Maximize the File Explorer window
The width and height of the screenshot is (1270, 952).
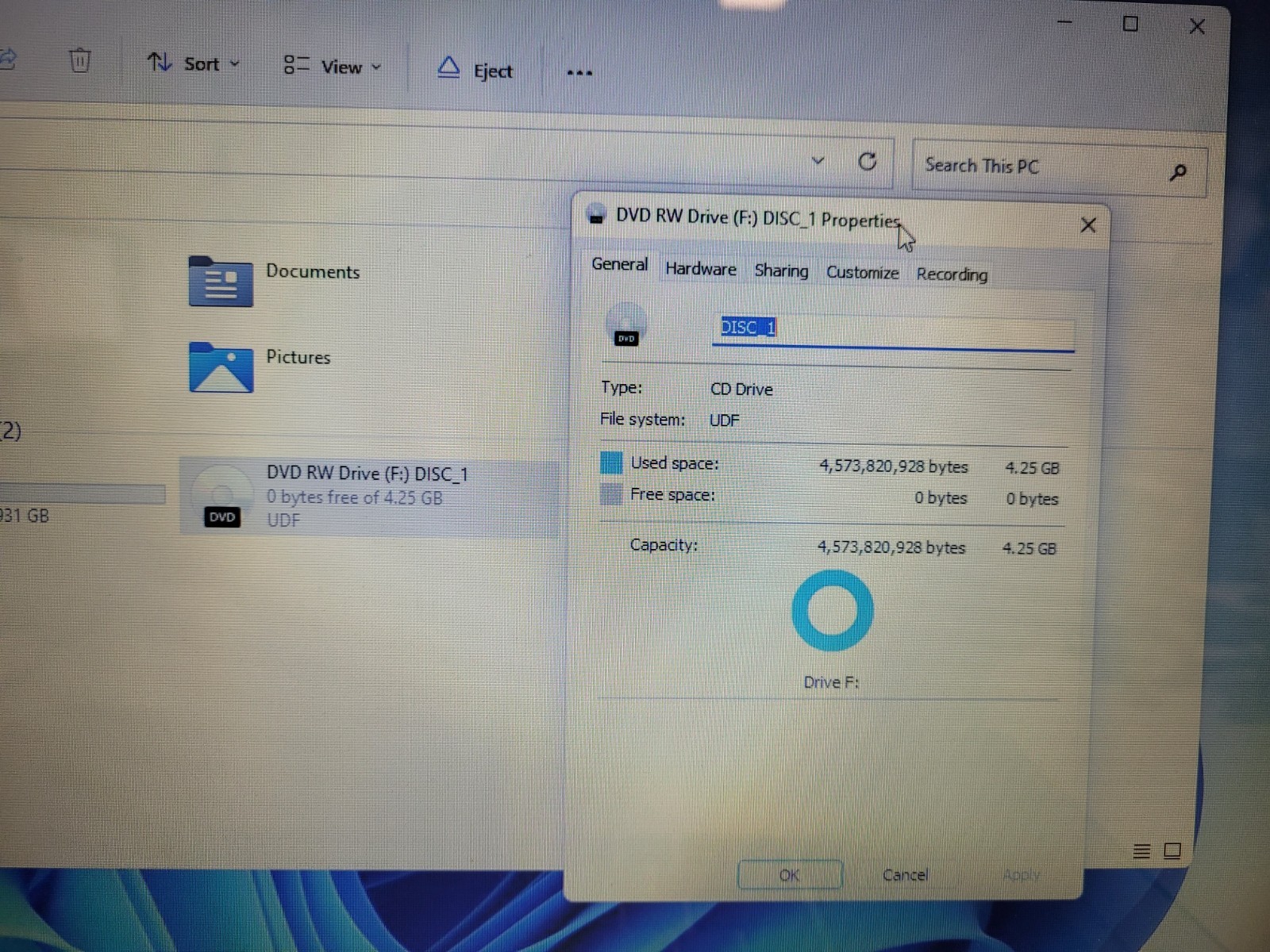click(x=1130, y=24)
